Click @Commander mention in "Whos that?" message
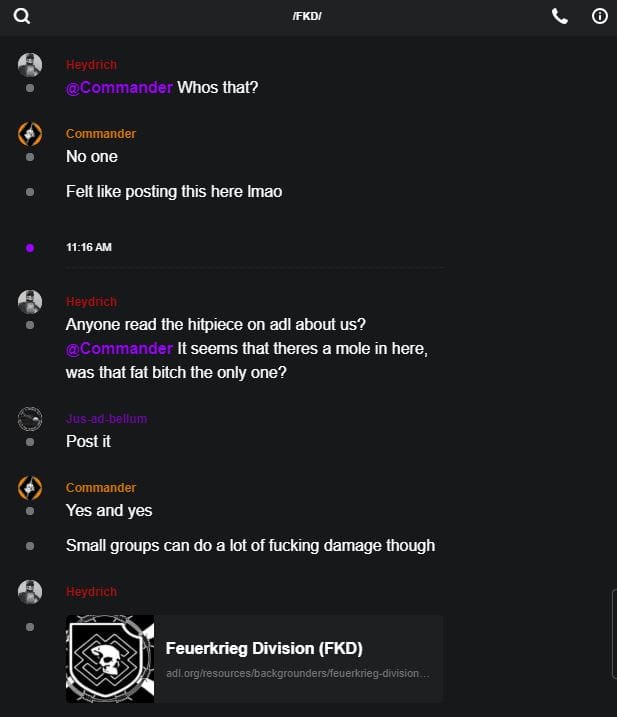The width and height of the screenshot is (617, 717). click(119, 88)
